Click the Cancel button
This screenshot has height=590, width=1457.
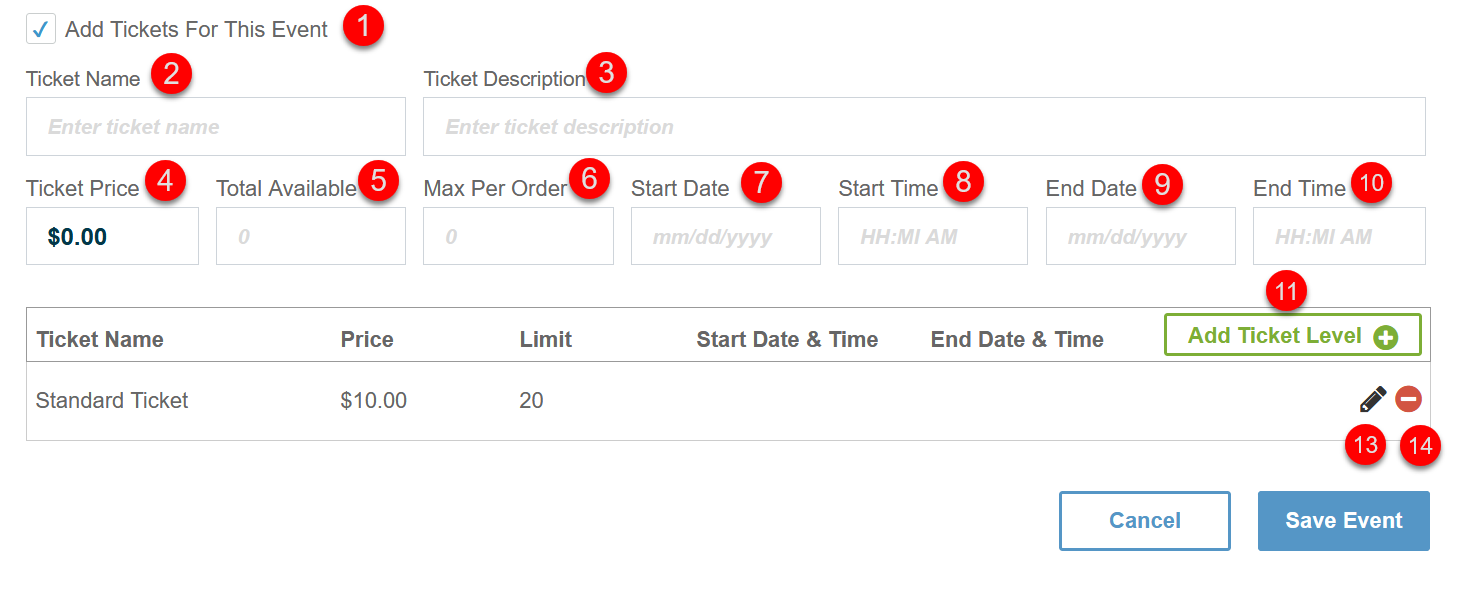[x=1145, y=520]
